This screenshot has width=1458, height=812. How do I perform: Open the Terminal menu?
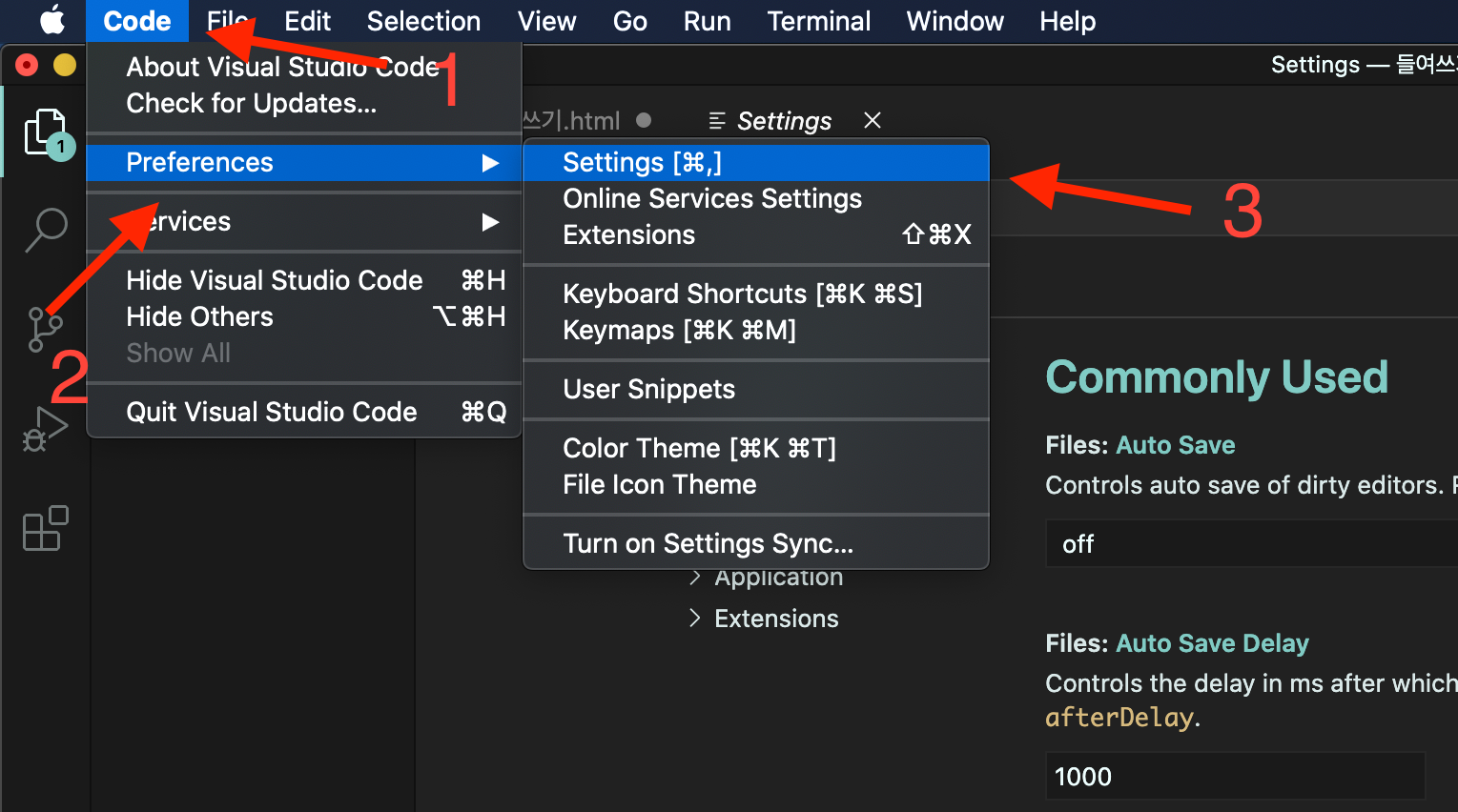click(x=818, y=21)
